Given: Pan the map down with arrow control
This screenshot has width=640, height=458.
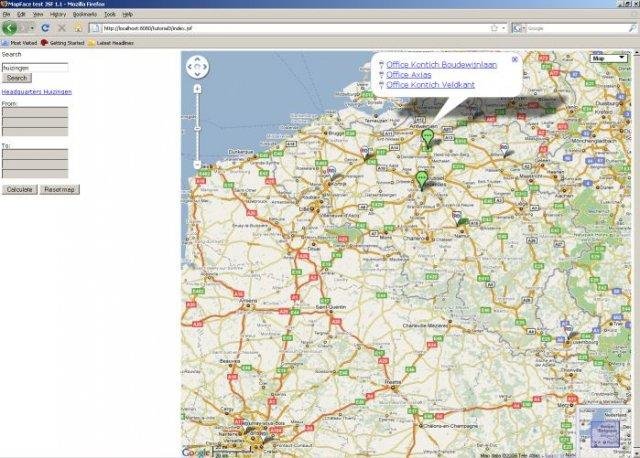Looking at the screenshot, I should 198,74.
